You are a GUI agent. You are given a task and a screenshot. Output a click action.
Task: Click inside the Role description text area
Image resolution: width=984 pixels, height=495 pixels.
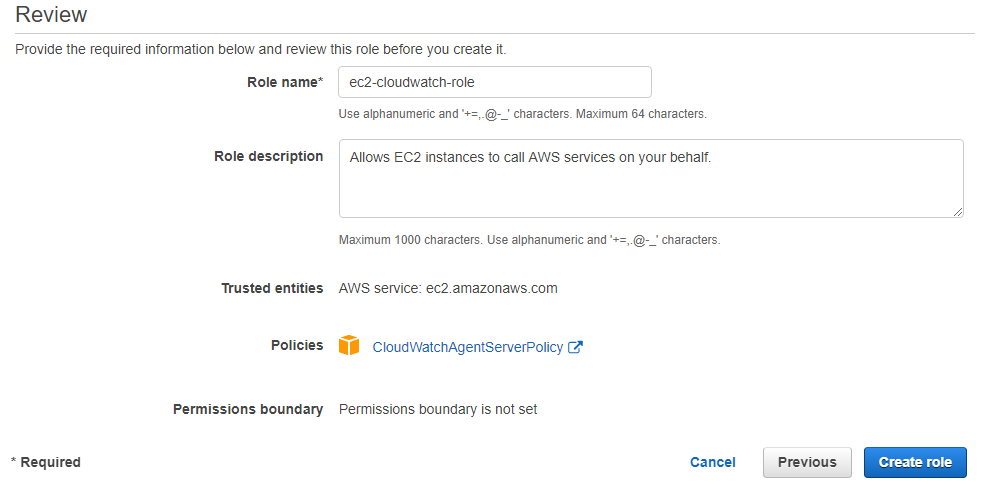[x=651, y=179]
